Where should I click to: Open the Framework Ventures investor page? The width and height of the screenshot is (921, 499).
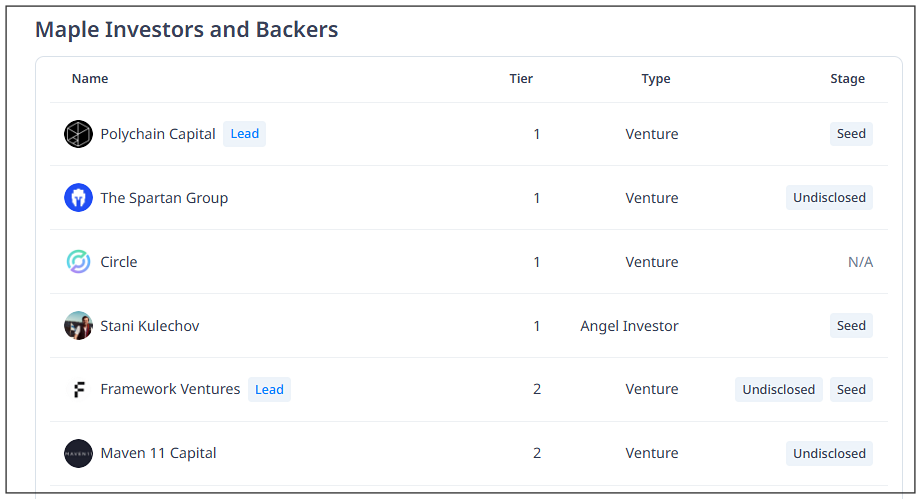170,390
